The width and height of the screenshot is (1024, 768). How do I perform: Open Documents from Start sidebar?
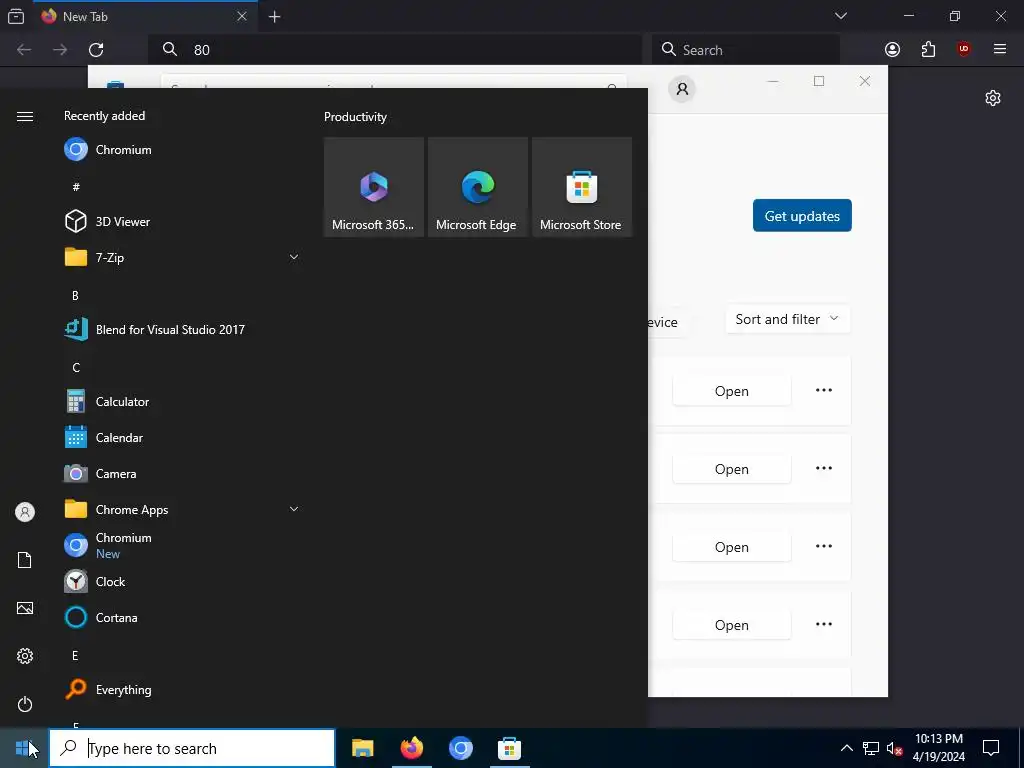(x=25, y=560)
